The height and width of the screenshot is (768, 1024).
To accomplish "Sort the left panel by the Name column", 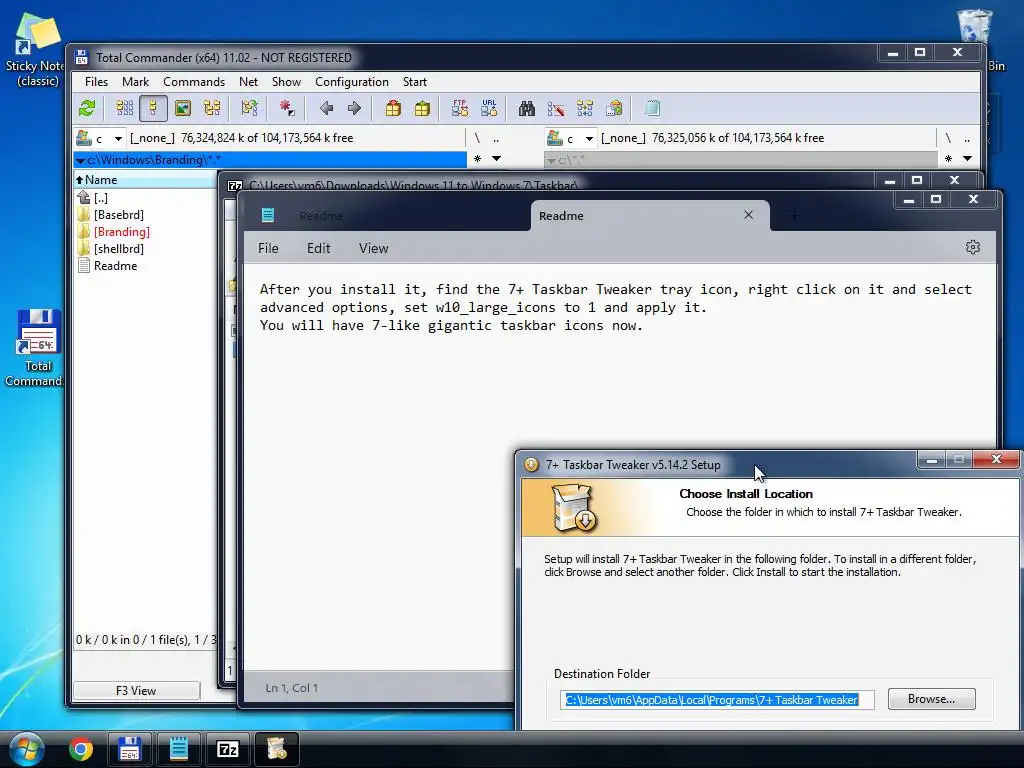I will [145, 180].
